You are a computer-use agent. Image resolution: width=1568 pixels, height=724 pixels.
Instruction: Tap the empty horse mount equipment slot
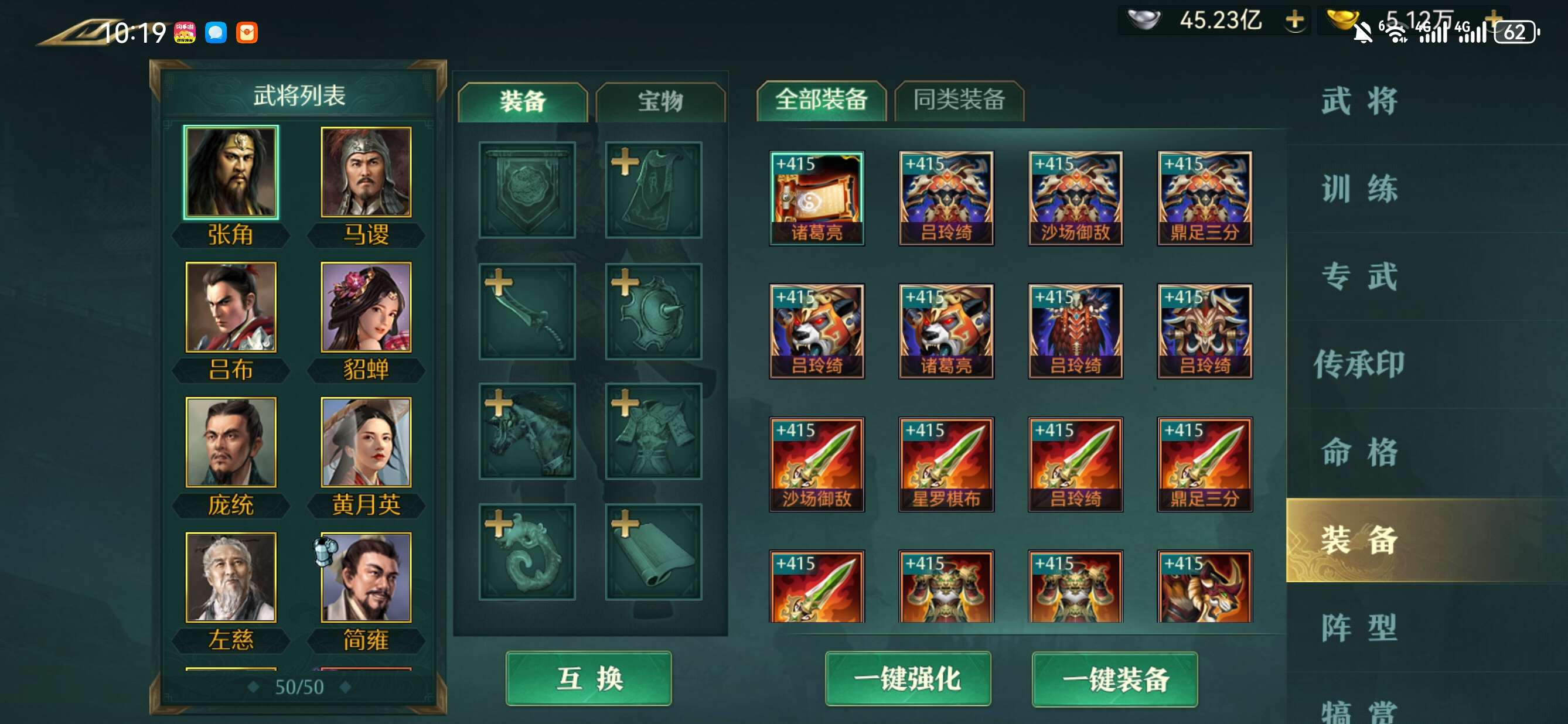point(527,431)
